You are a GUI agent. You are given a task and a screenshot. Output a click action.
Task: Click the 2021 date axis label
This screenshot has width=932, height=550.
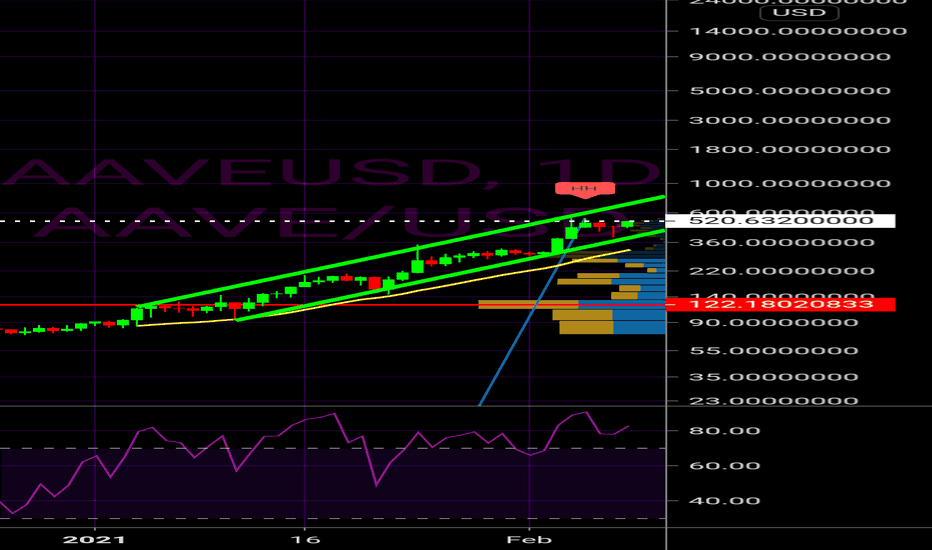94,539
